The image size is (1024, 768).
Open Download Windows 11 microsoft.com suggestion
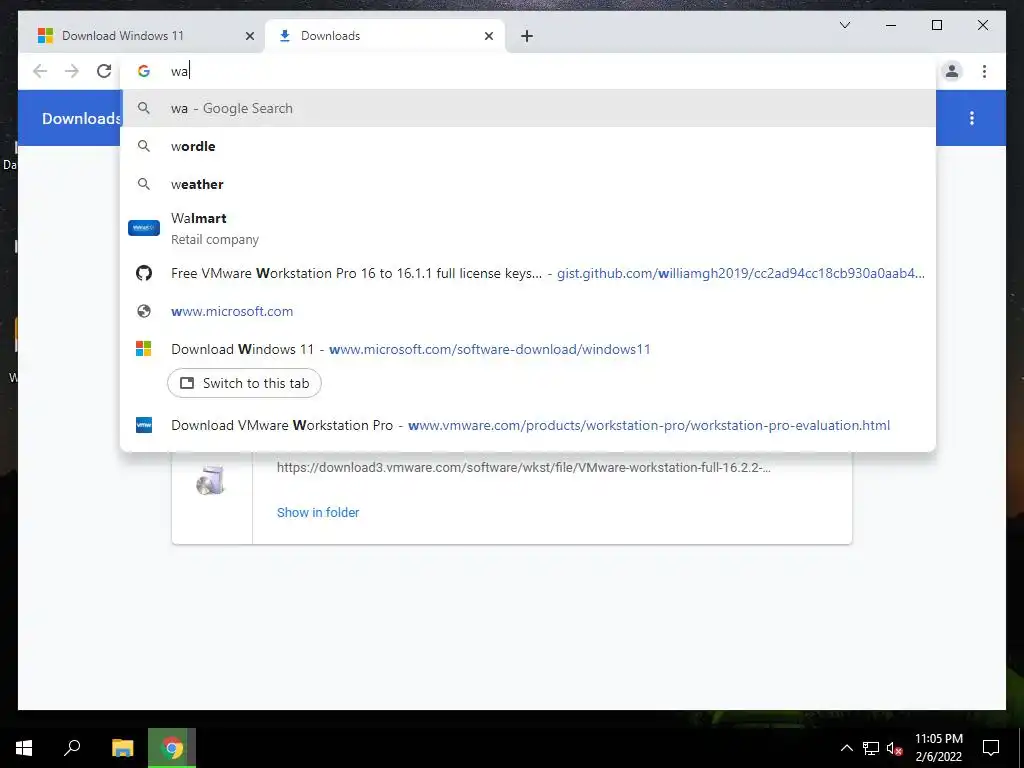point(528,349)
